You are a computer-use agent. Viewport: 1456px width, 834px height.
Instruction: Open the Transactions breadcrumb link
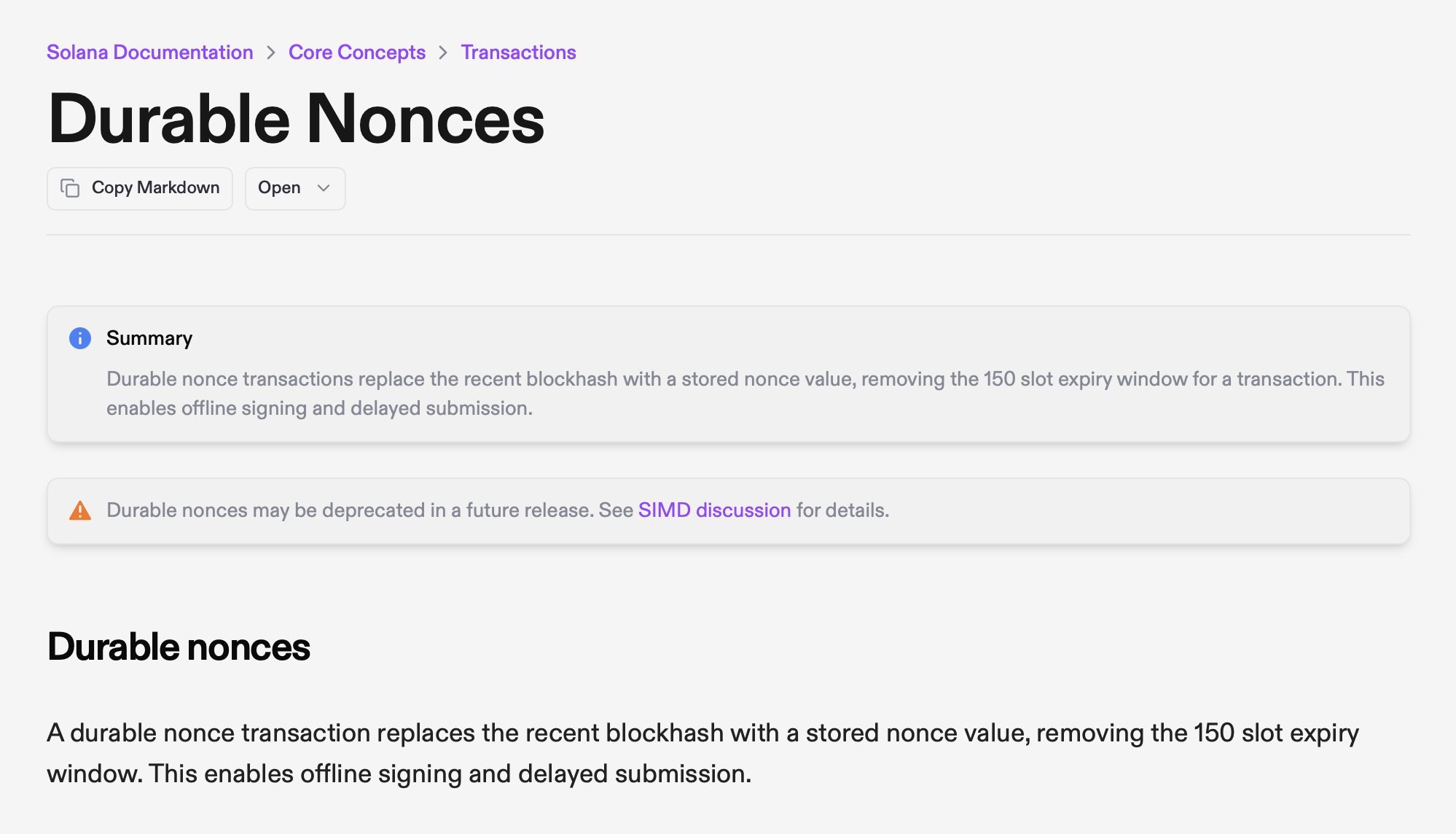click(518, 52)
